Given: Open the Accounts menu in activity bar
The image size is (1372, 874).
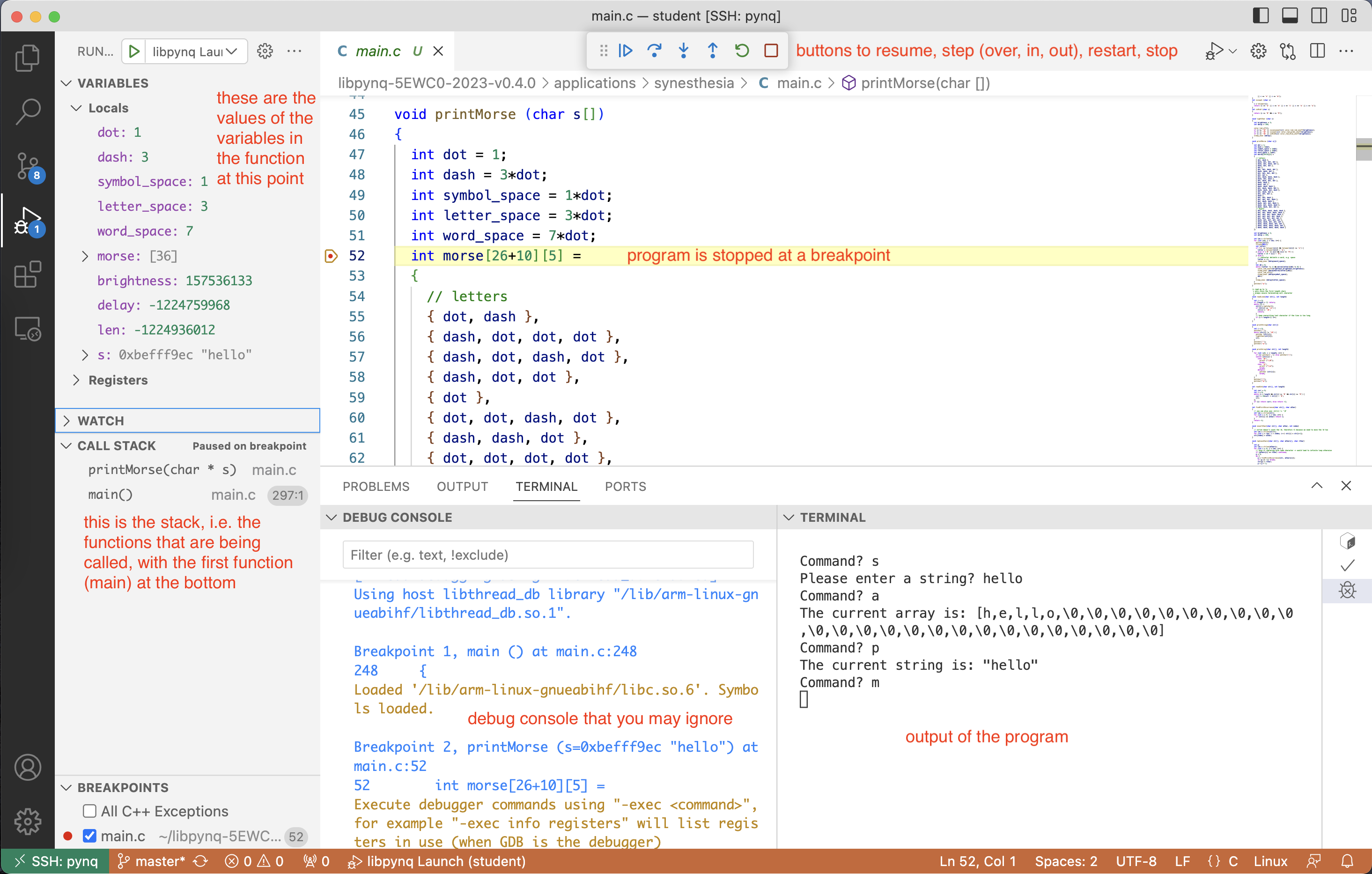Looking at the screenshot, I should pyautogui.click(x=27, y=767).
